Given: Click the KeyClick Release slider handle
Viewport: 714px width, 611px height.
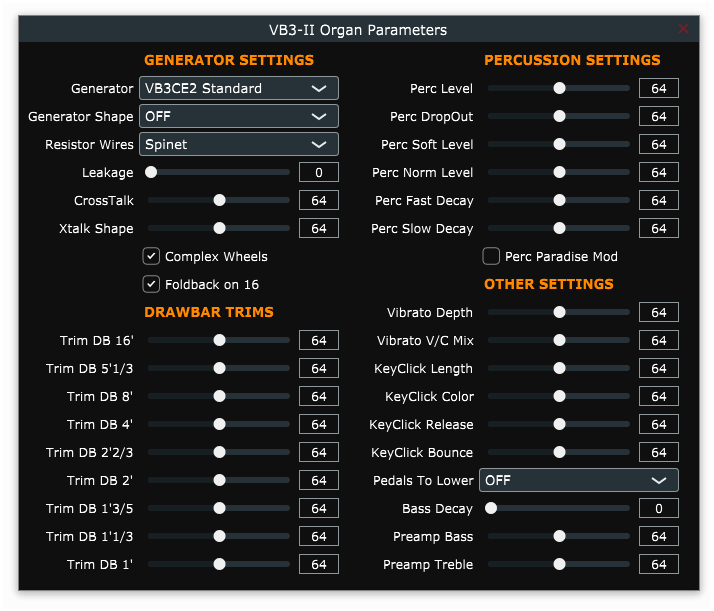Looking at the screenshot, I should [x=559, y=424].
